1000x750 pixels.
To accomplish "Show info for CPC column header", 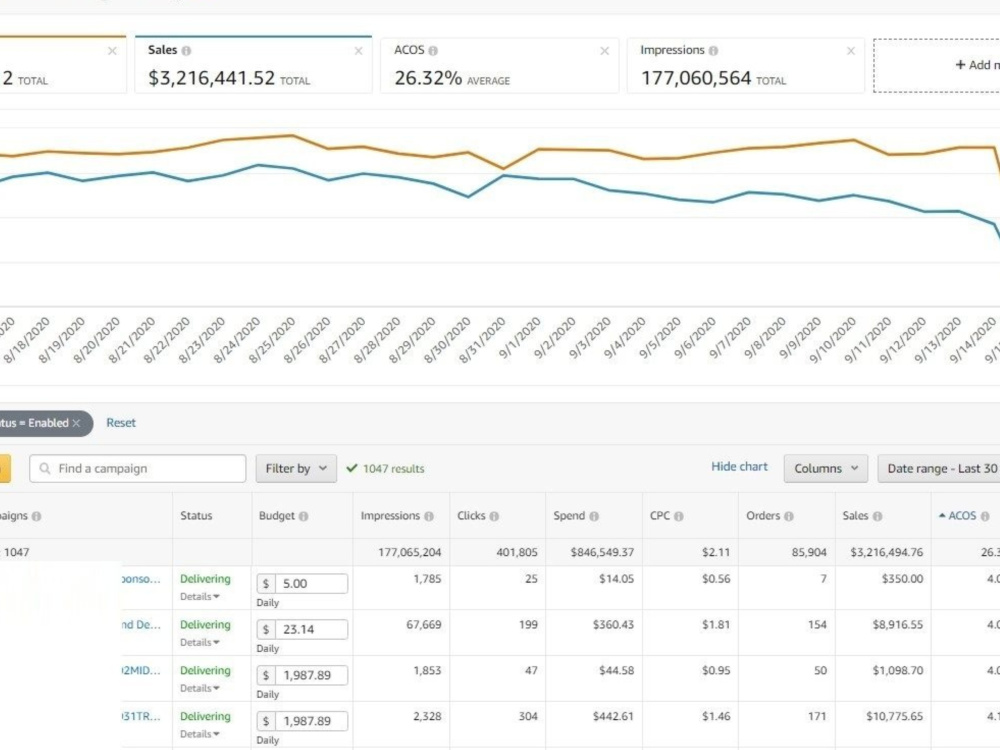I will (x=678, y=516).
